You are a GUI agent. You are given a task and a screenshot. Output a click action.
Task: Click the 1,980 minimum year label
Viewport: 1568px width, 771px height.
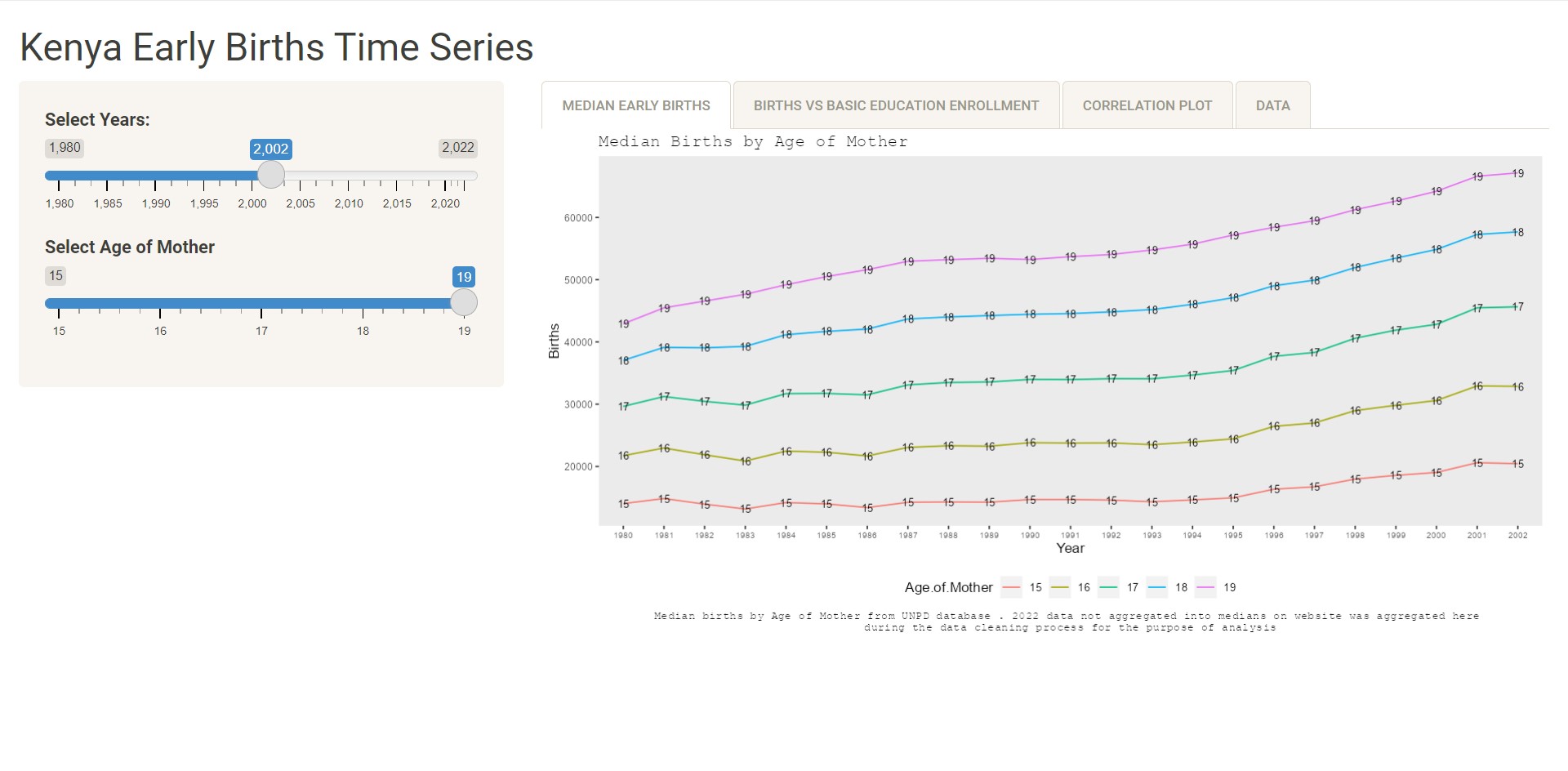[65, 148]
